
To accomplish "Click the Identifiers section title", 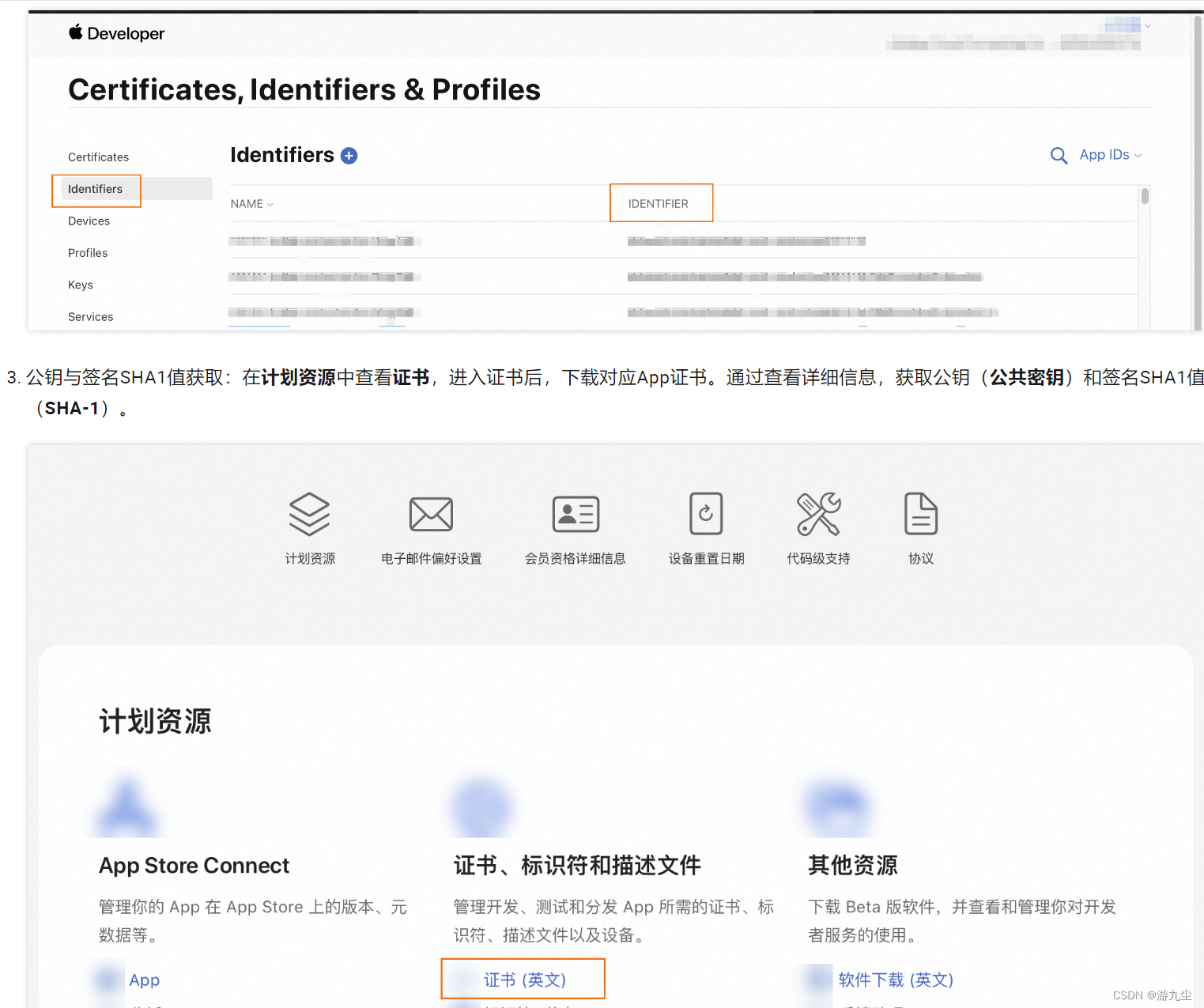I will tap(282, 155).
